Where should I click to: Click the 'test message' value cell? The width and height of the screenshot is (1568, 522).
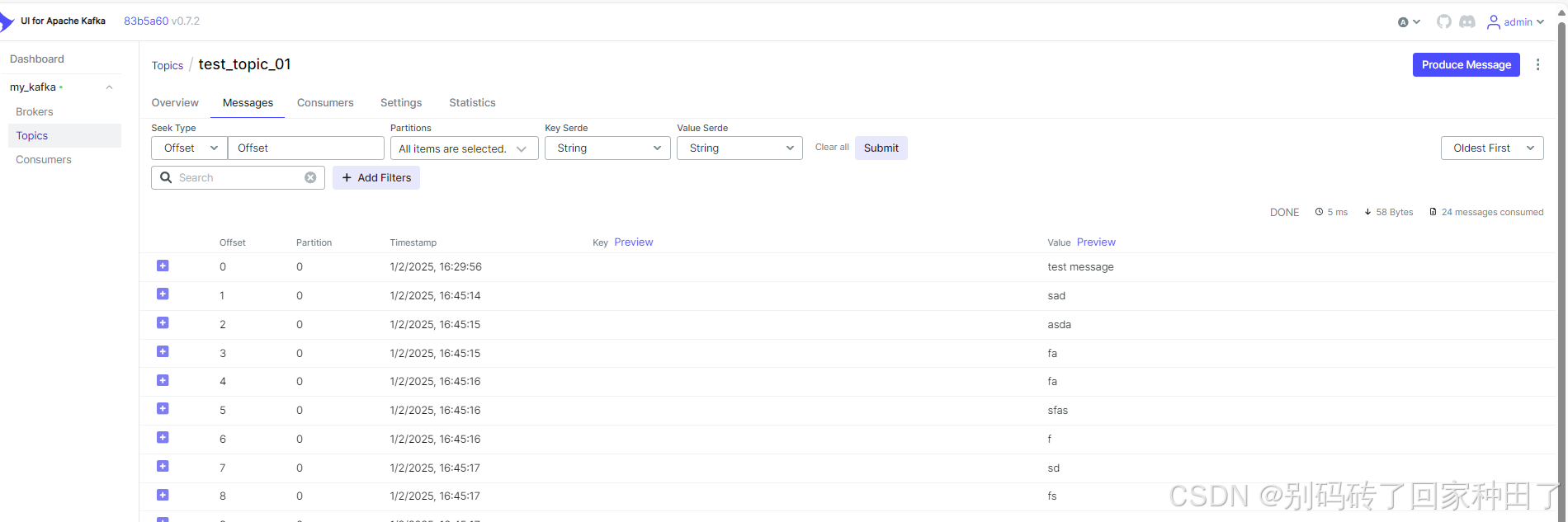pos(1080,267)
